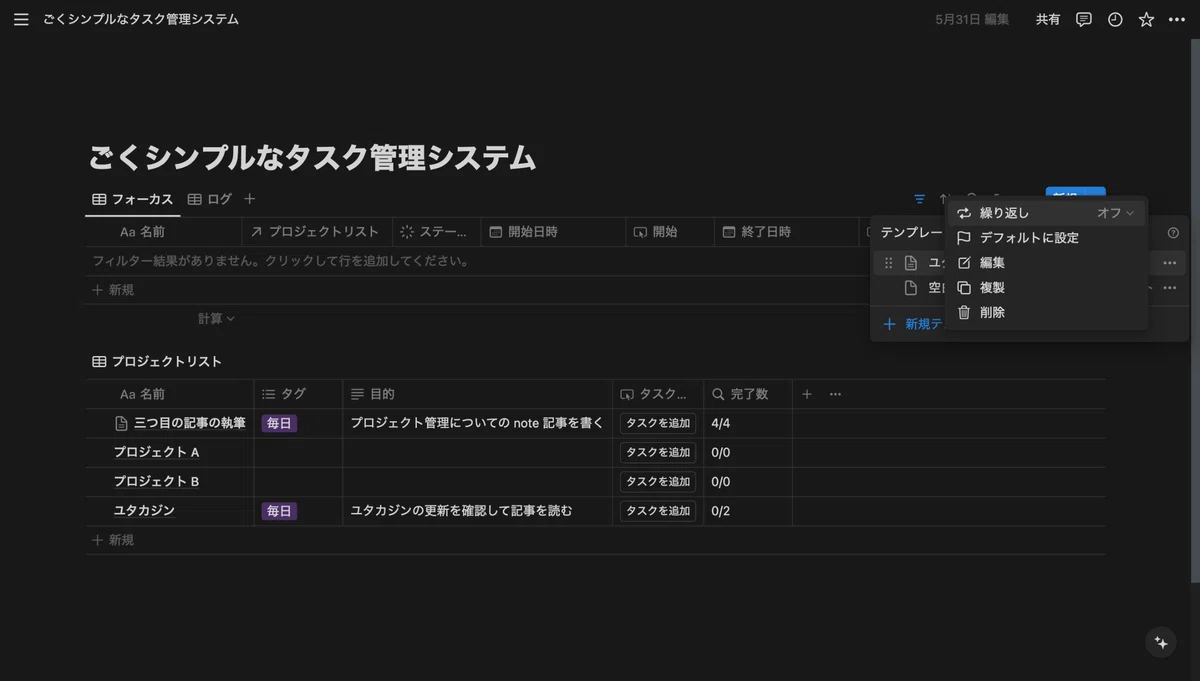Click the プロジェクトリスト database table icon

coord(99,361)
